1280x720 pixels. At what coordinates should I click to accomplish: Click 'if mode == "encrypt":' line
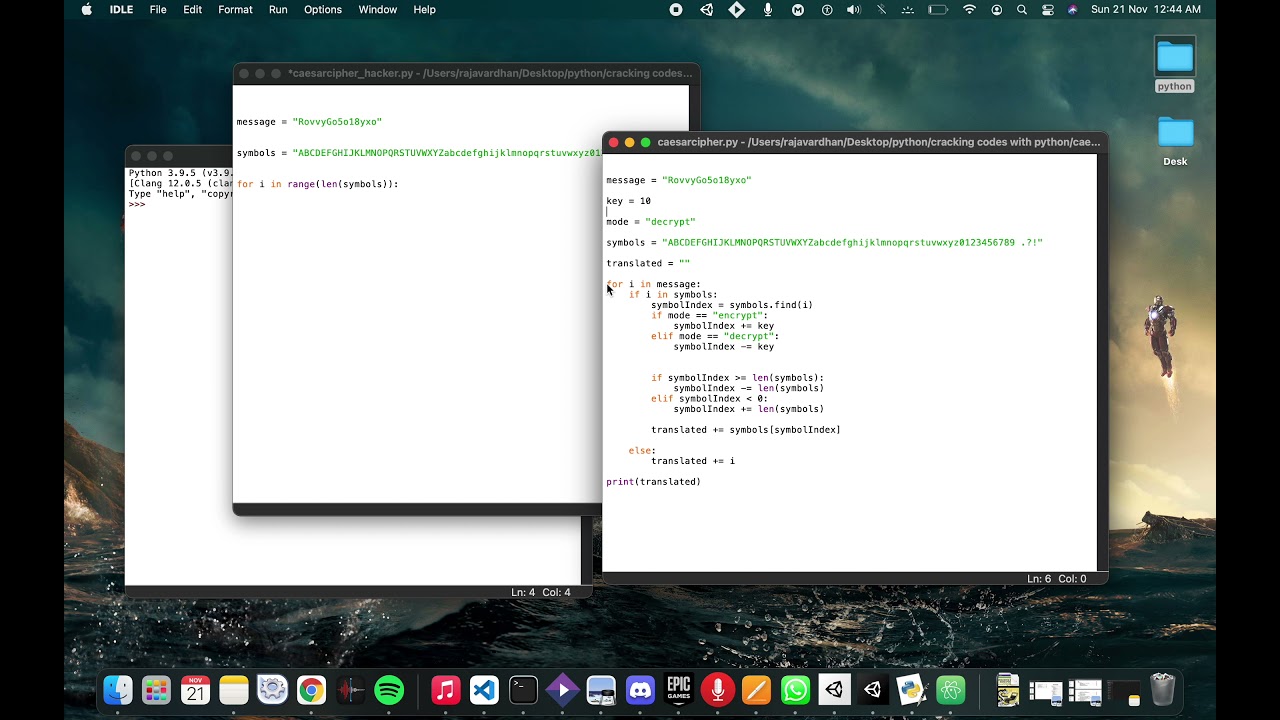pos(709,316)
